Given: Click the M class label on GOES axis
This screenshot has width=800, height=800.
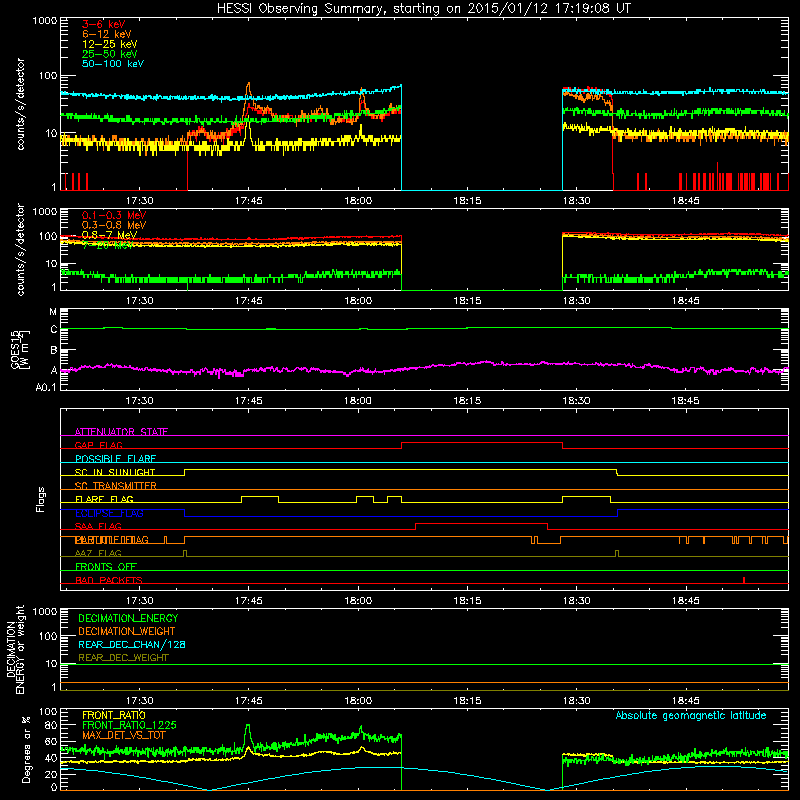Looking at the screenshot, I should coord(53,312).
